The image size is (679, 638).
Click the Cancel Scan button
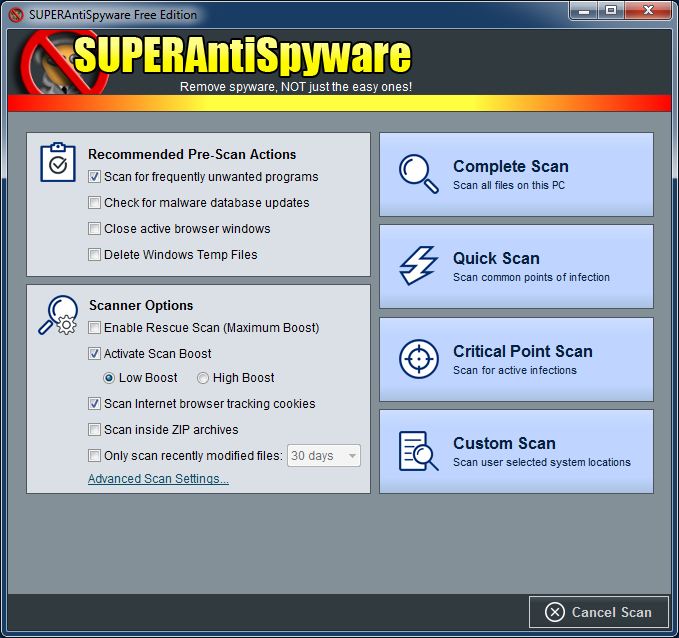(x=599, y=612)
